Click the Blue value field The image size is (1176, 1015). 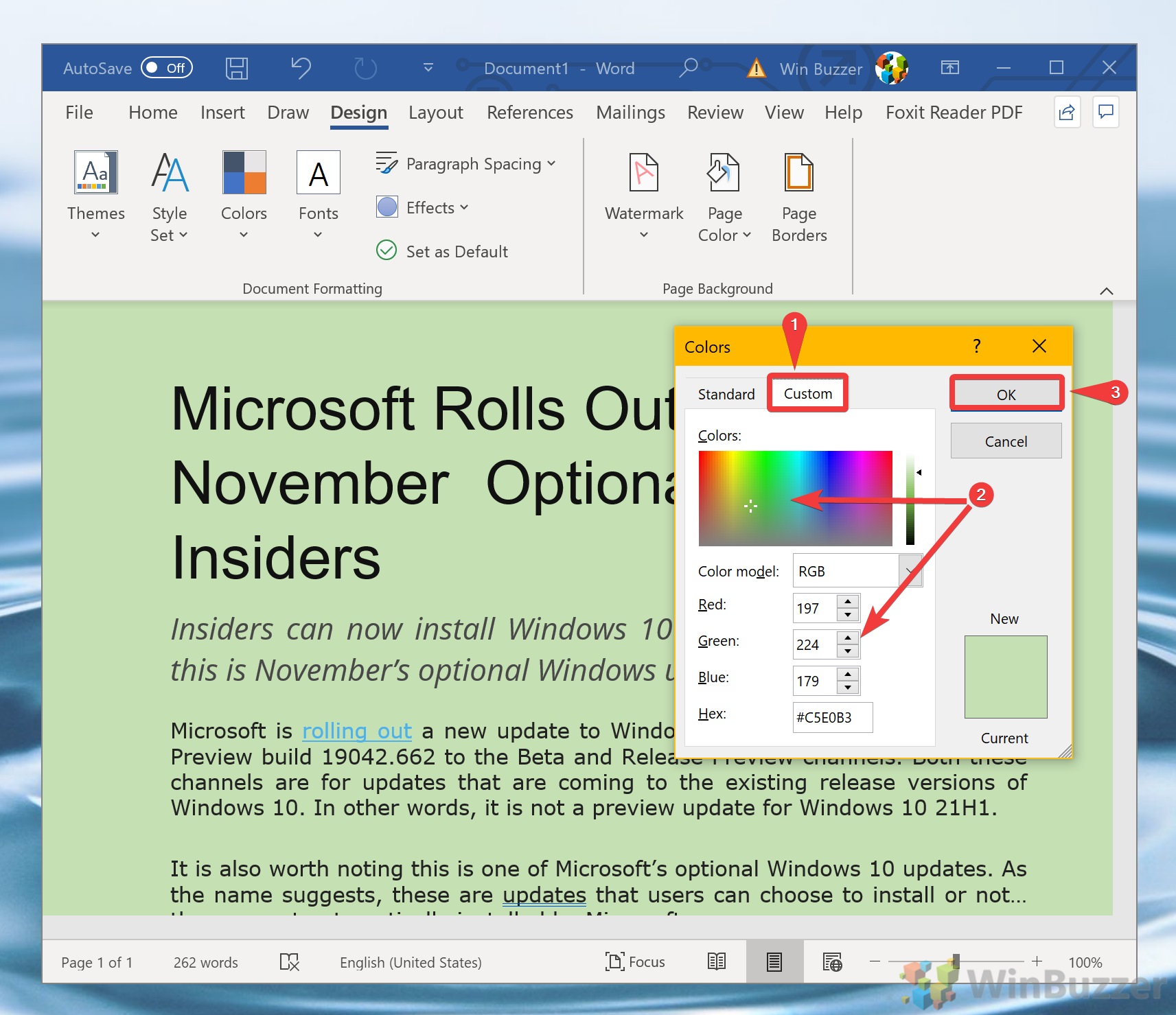(x=815, y=681)
